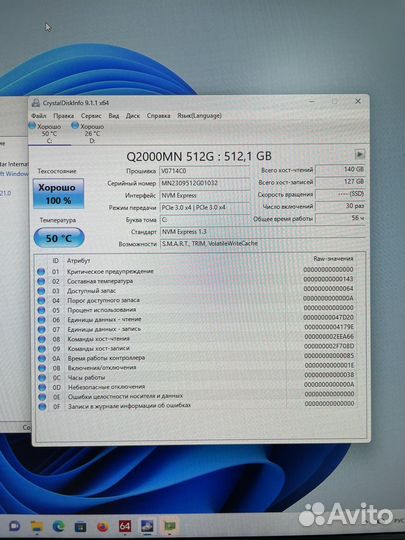
Task: Click status icon for Команды хост-записи row
Action: pyautogui.click(x=42, y=349)
